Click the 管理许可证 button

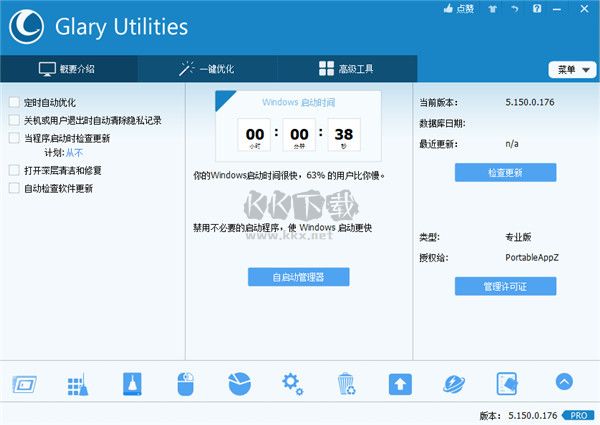(505, 286)
